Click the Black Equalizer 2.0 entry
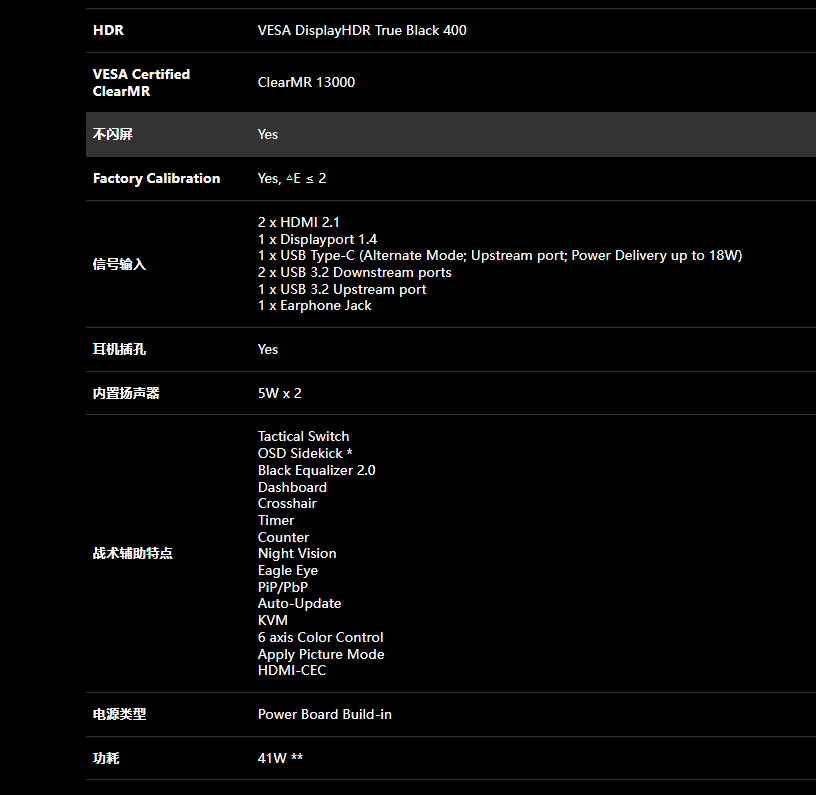The height and width of the screenshot is (795, 816). pyautogui.click(x=316, y=470)
